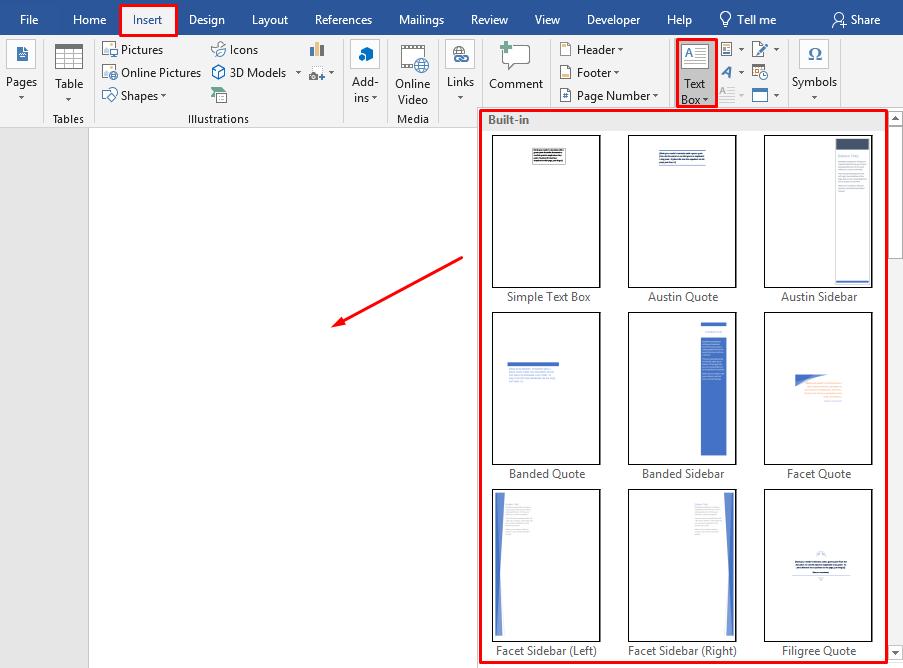Pick the Facet Quote text box style
The image size is (903, 668).
(818, 389)
